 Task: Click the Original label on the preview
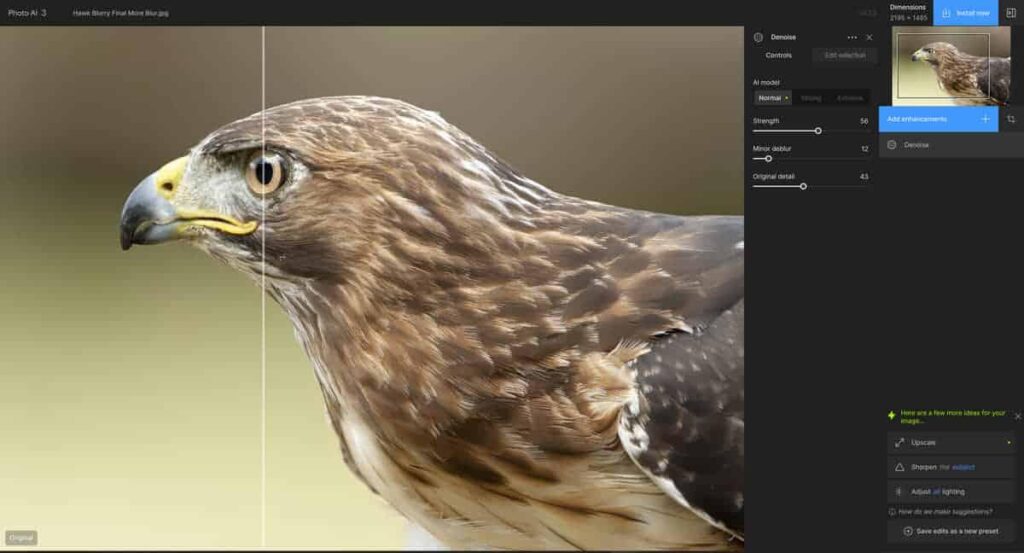click(x=21, y=538)
